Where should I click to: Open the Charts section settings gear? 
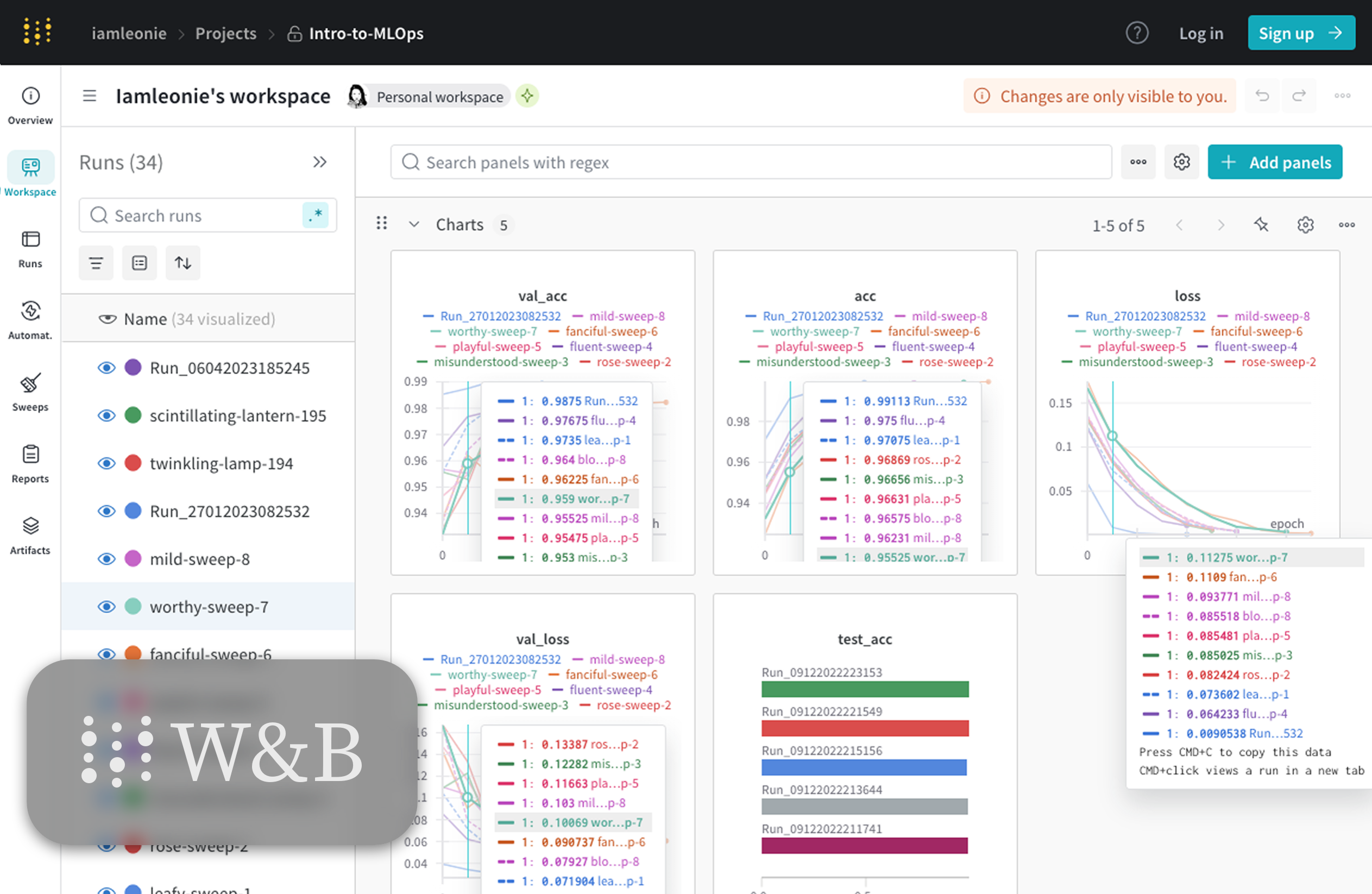click(x=1305, y=224)
